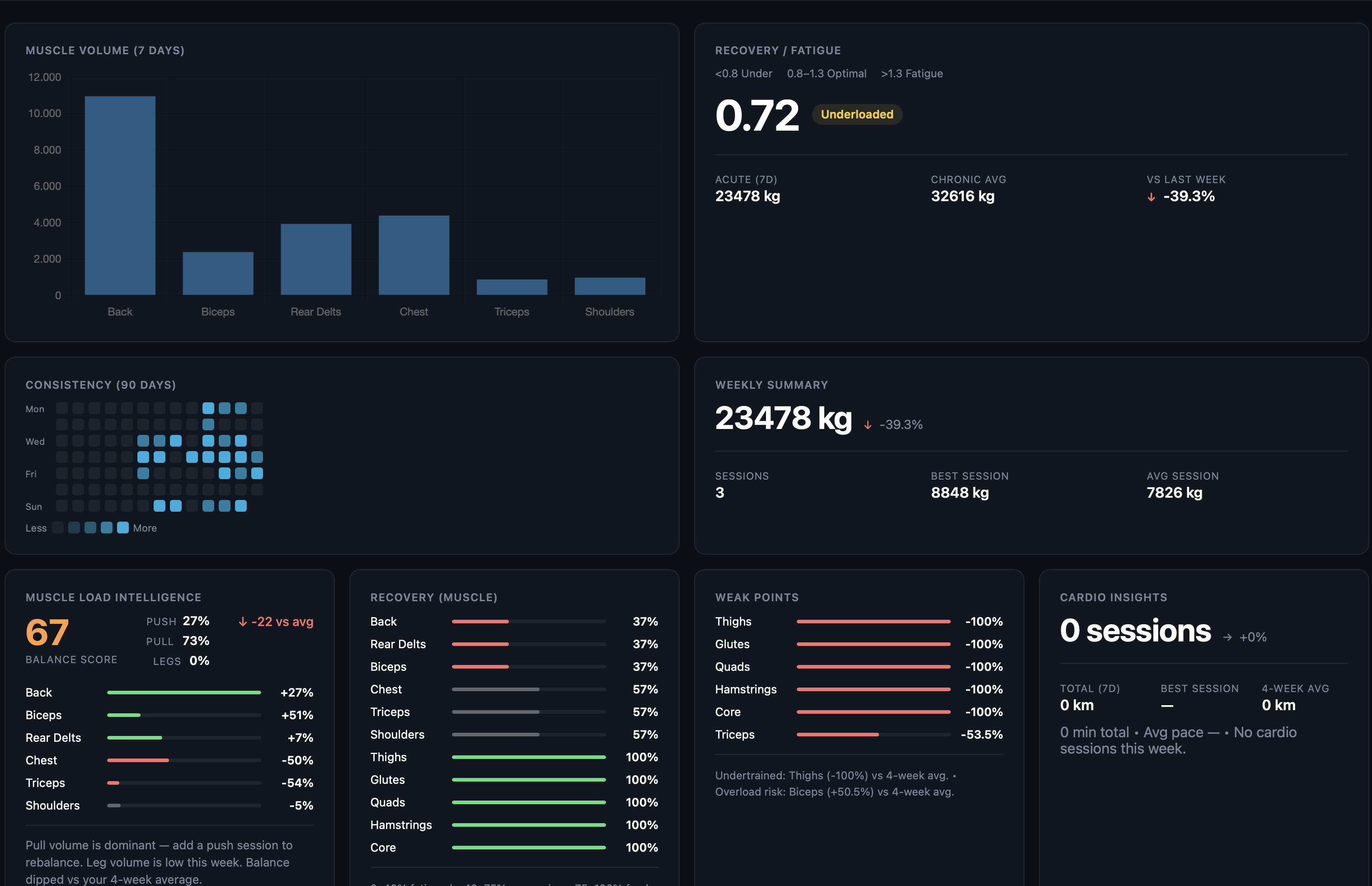Click the "0 sessions" cardio headline
The height and width of the screenshot is (886, 1372).
tap(1135, 631)
